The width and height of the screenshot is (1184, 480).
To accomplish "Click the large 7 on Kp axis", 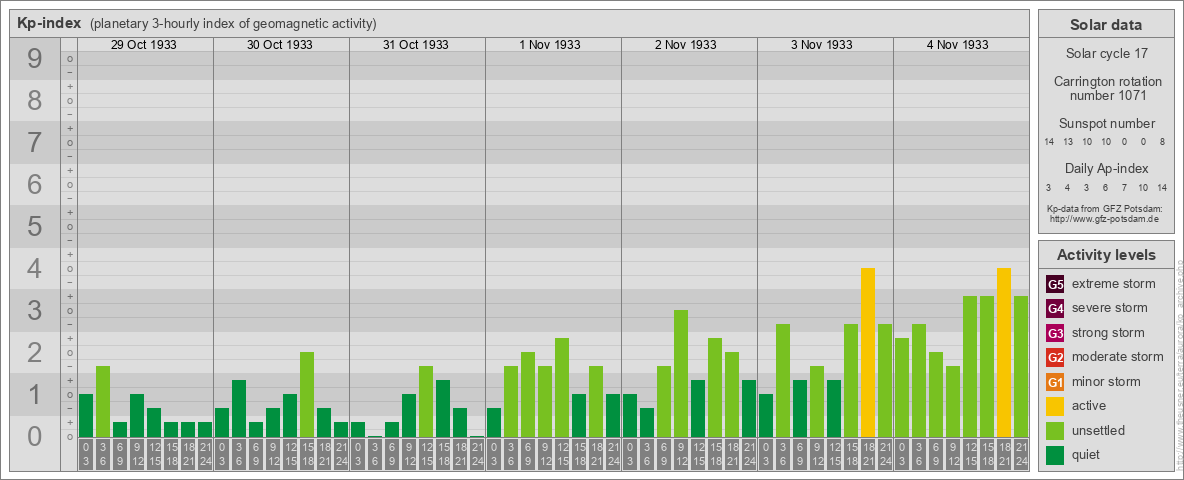I will point(34,143).
